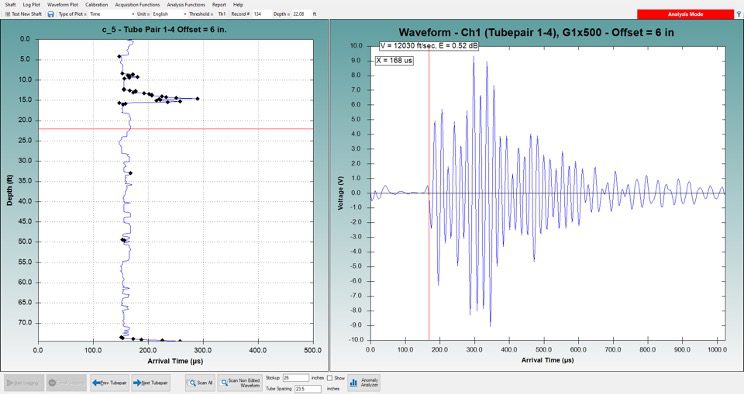Open the Analysis Functions menu
Screen dimensions: 744x394
click(186, 4)
